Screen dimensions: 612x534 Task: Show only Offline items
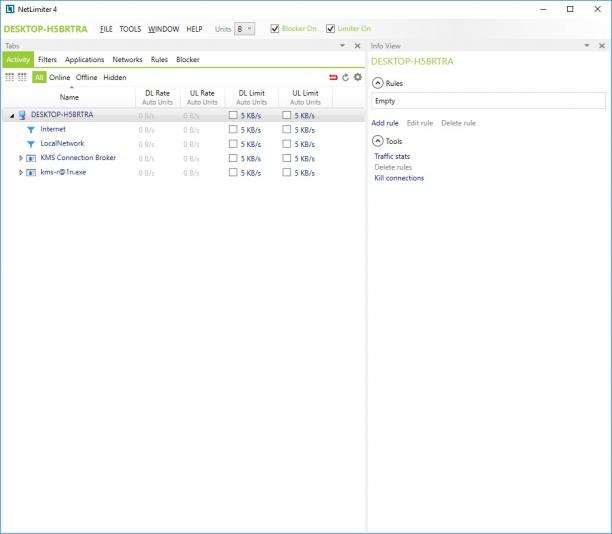[x=86, y=77]
